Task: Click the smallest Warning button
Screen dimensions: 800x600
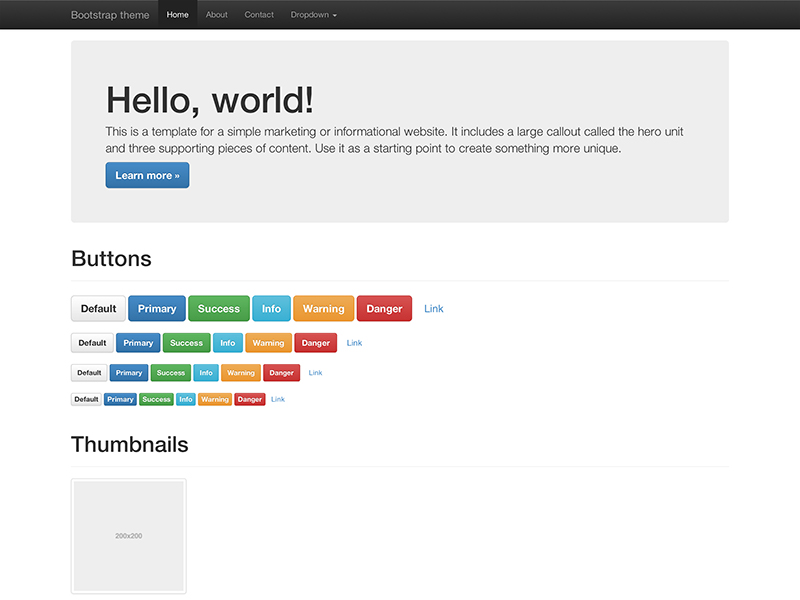Action: 214,399
